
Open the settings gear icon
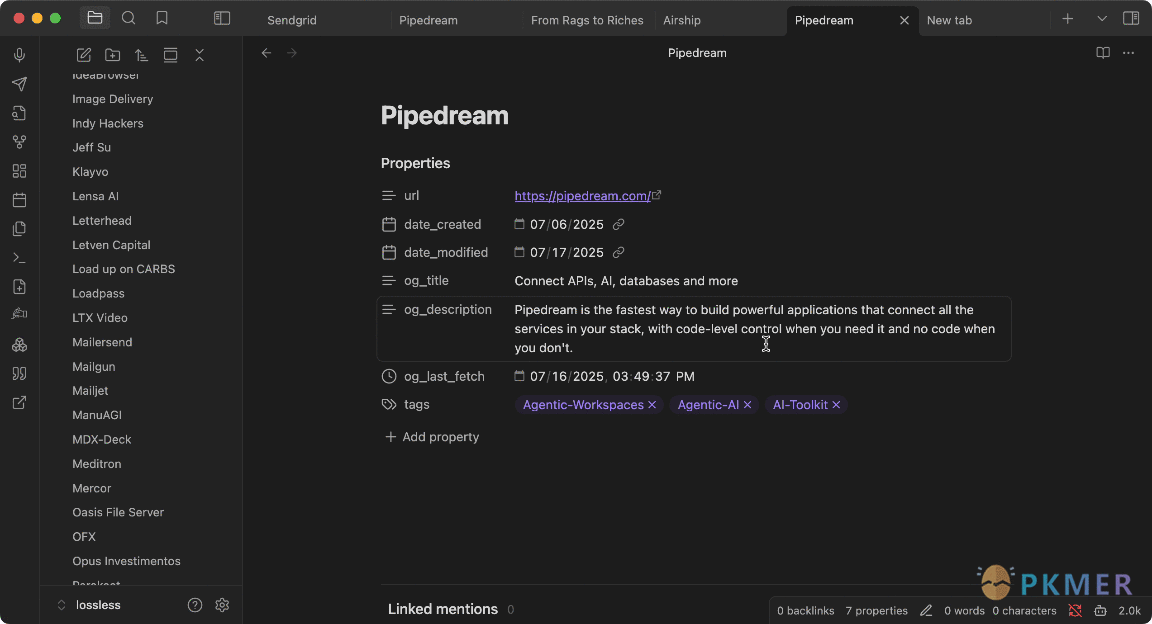[222, 605]
